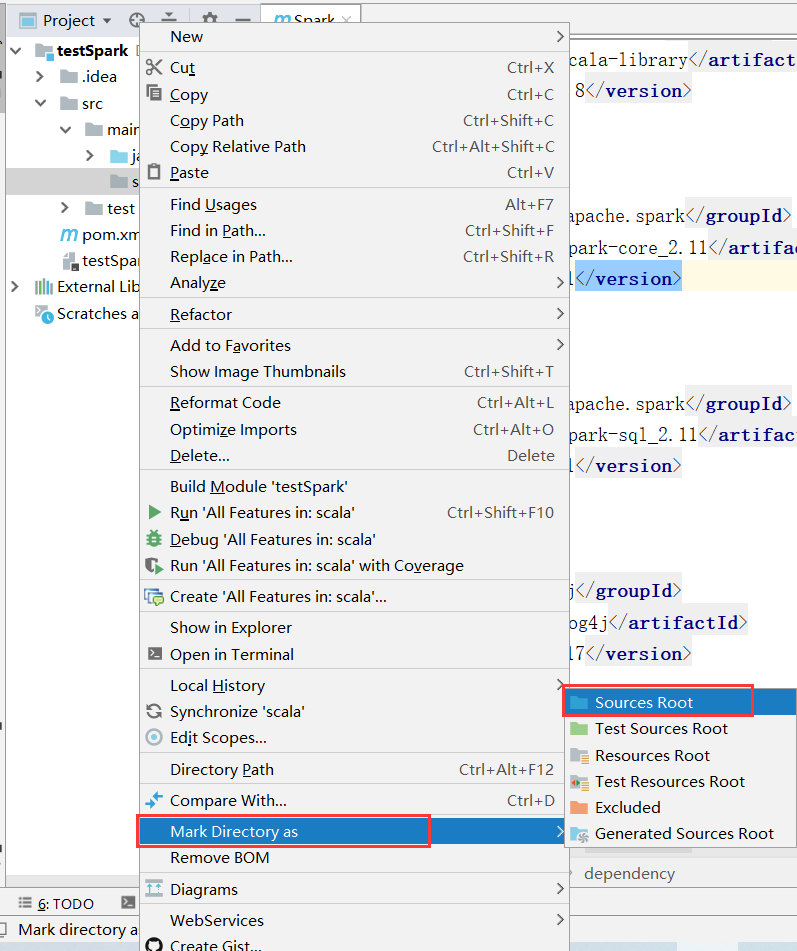Click the Cut scissors icon
The height and width of the screenshot is (951, 797).
pyautogui.click(x=154, y=67)
